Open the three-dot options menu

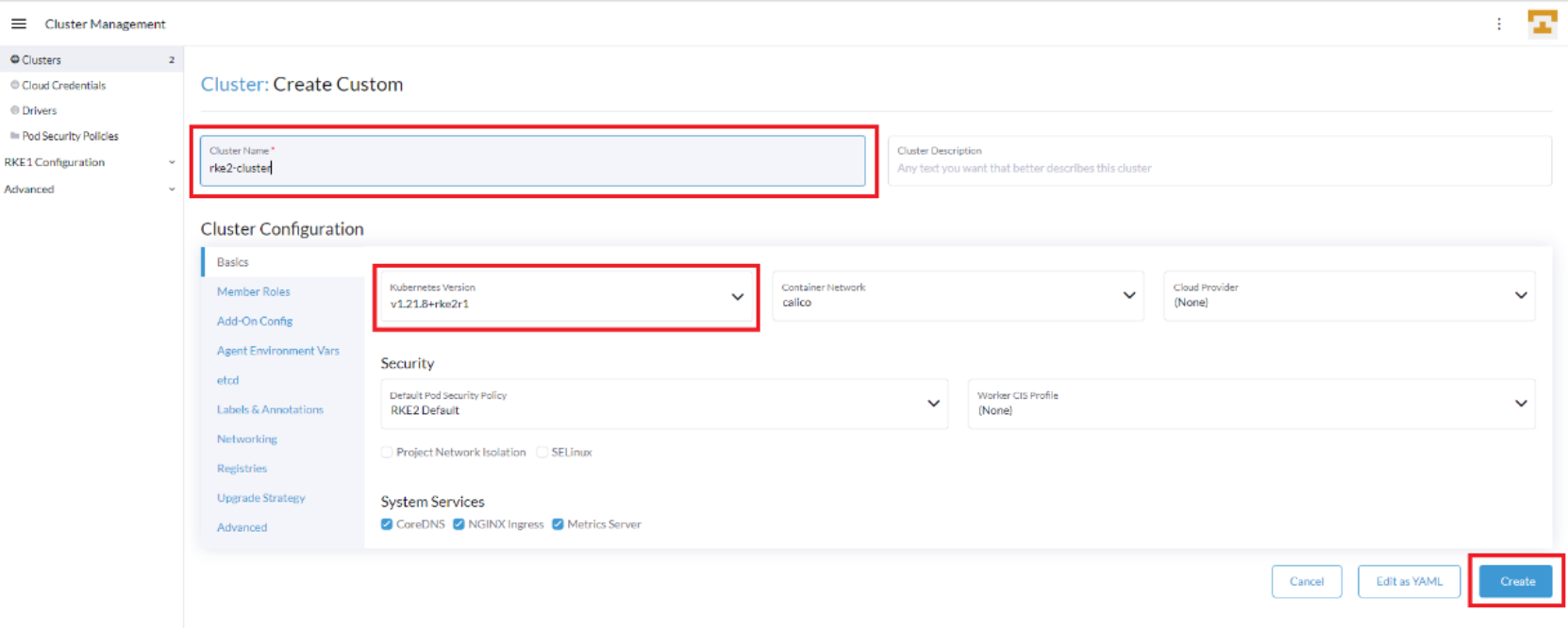pos(1499,24)
